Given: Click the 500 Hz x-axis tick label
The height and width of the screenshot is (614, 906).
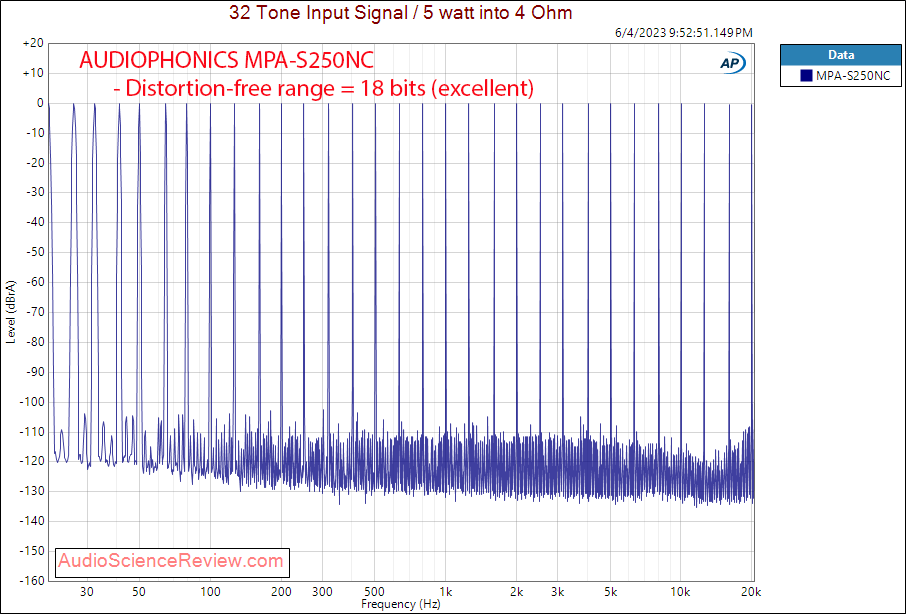Looking at the screenshot, I should point(374,592).
